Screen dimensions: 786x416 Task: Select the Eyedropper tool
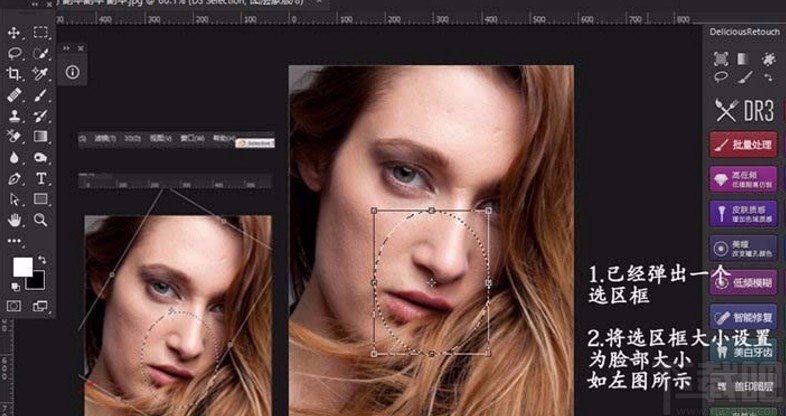tap(40, 74)
